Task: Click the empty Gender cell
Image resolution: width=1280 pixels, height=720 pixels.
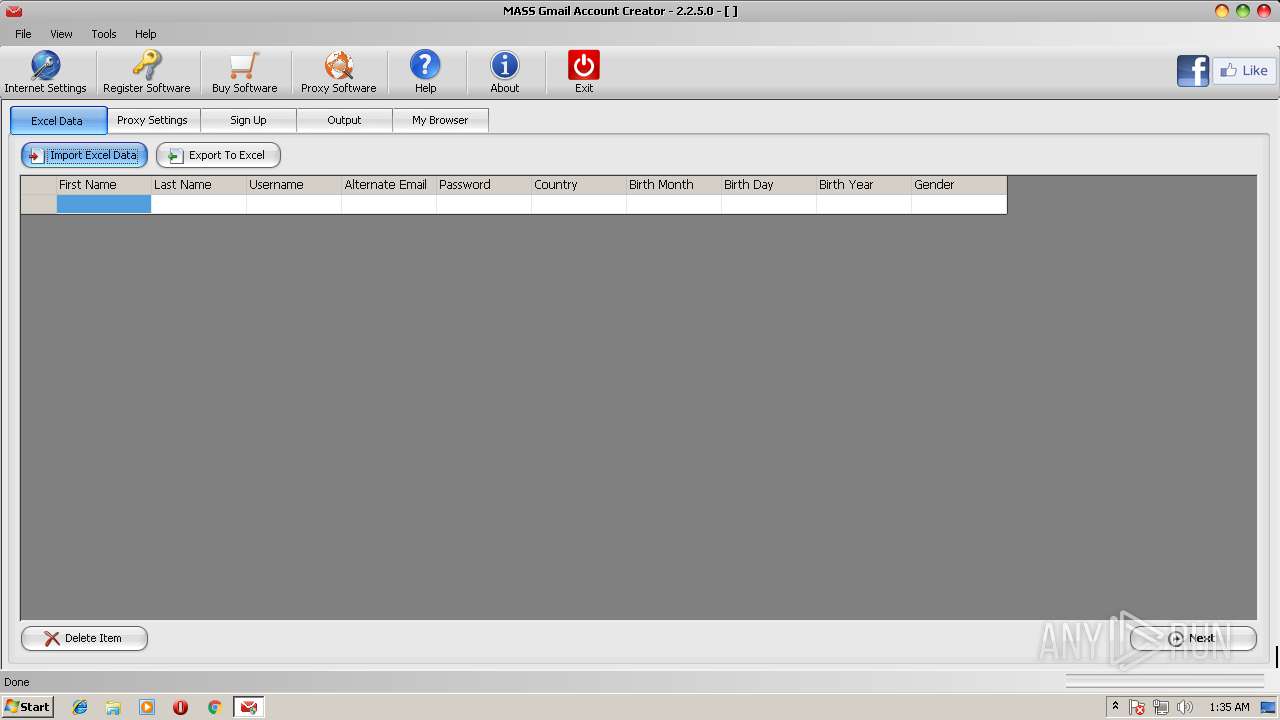Action: point(958,204)
